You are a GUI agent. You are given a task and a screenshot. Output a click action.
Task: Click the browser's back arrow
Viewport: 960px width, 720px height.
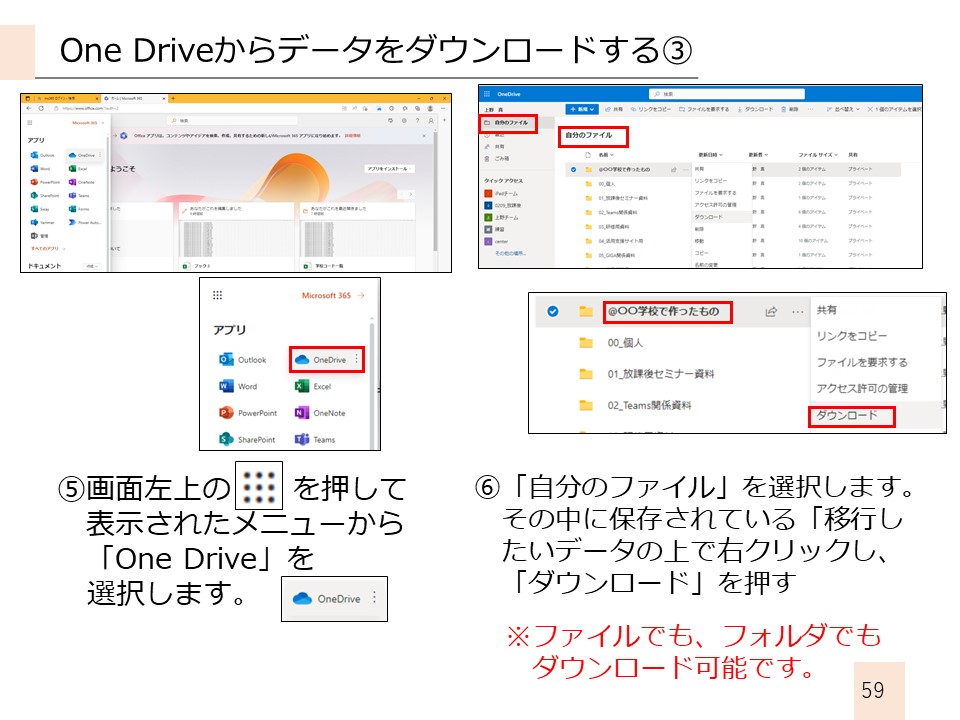point(29,108)
